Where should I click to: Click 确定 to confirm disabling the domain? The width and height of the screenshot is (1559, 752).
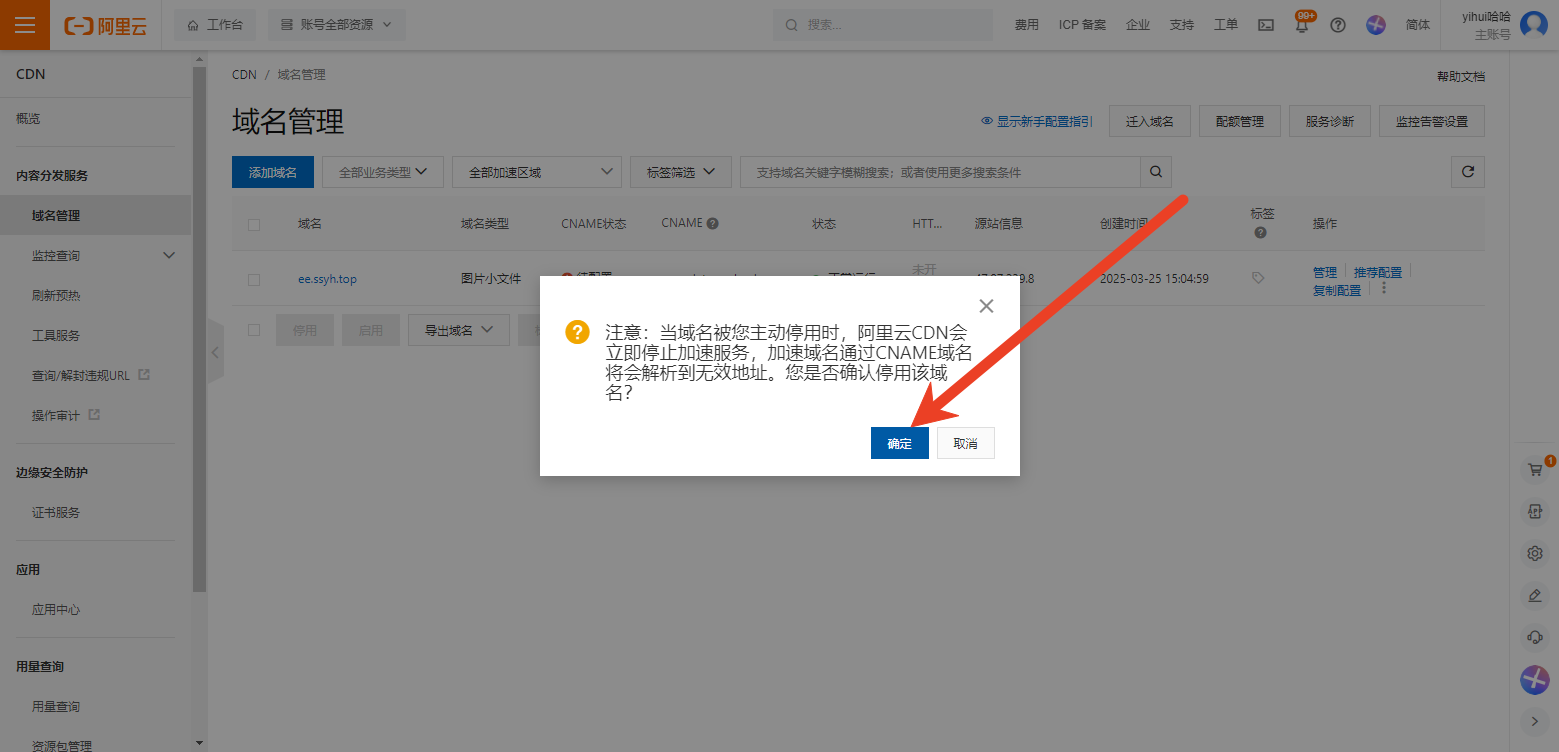[899, 443]
